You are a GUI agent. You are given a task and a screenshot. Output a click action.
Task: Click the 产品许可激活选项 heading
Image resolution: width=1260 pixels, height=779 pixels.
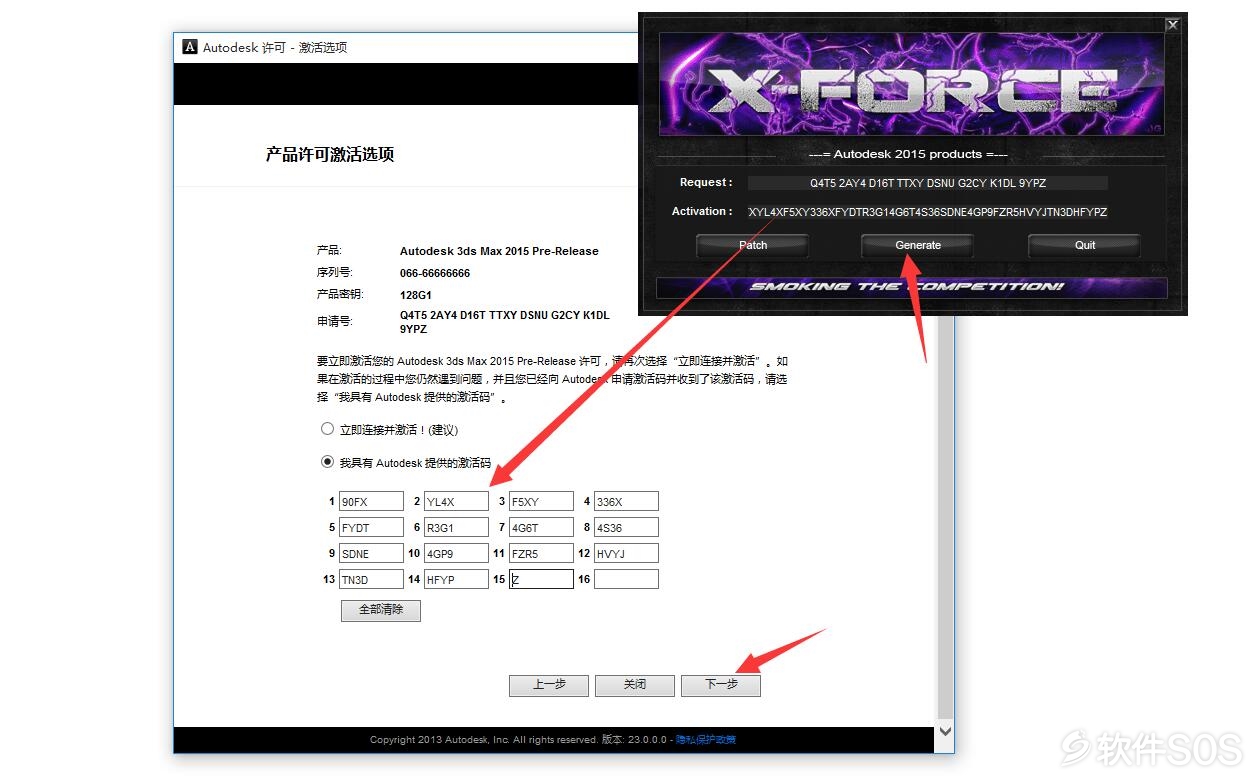330,155
